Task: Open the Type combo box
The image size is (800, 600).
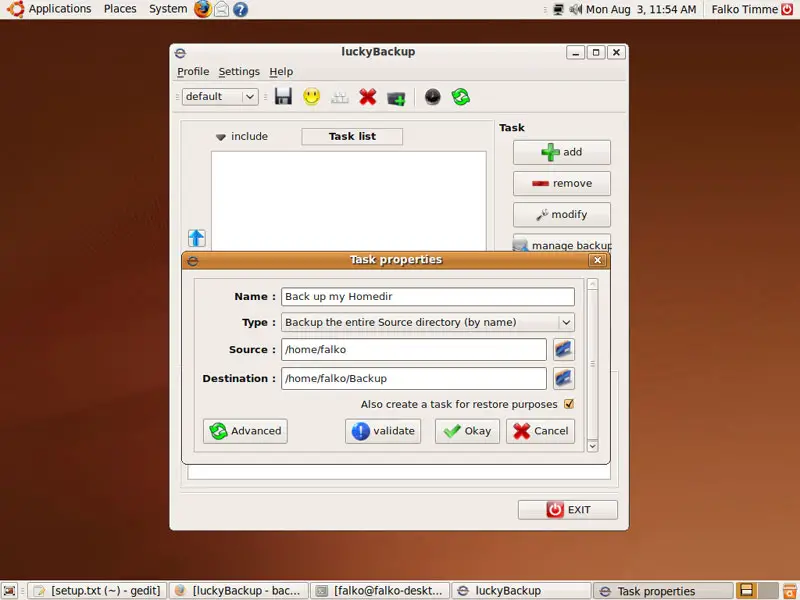Action: point(428,322)
